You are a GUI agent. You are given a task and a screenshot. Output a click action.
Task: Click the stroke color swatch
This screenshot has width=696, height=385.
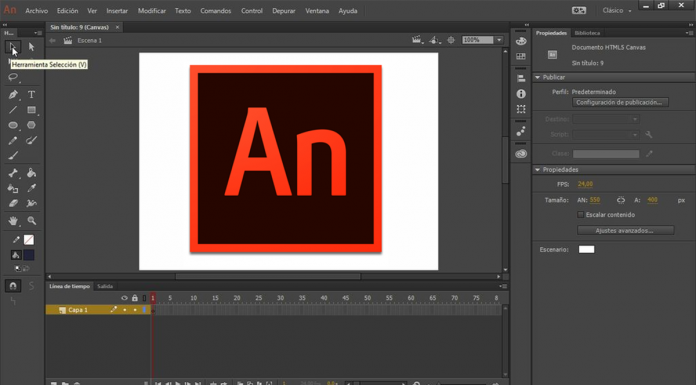point(29,240)
